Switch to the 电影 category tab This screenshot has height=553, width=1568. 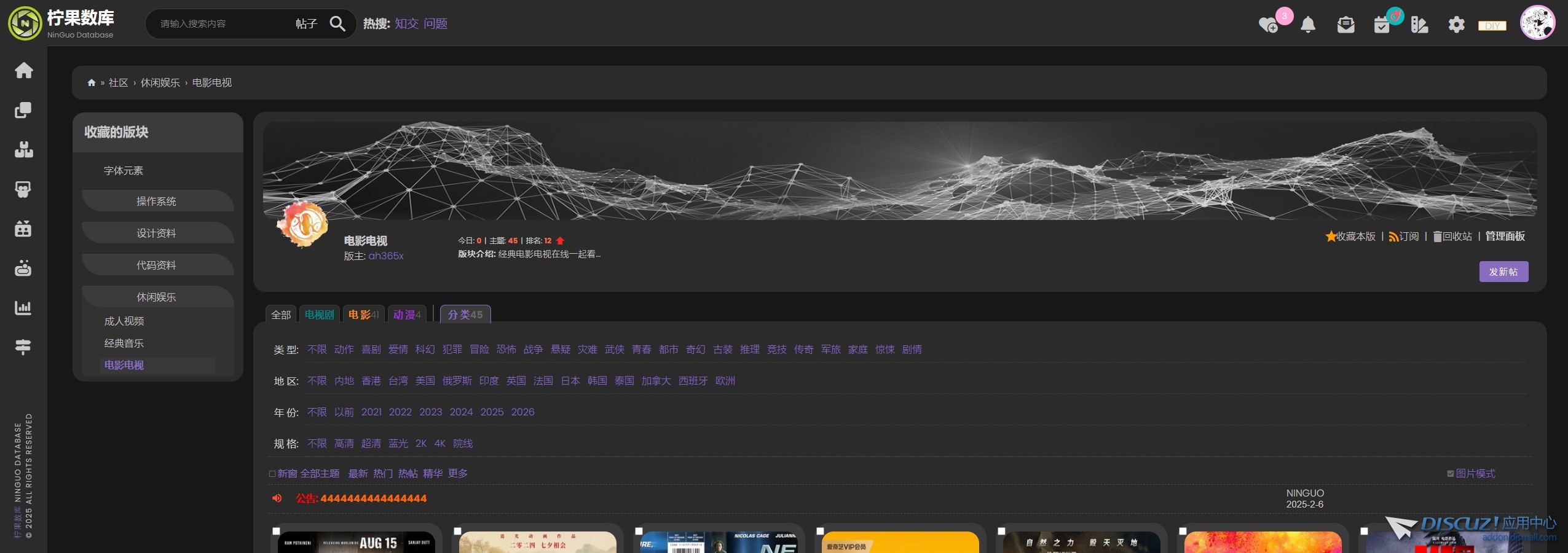(x=363, y=315)
